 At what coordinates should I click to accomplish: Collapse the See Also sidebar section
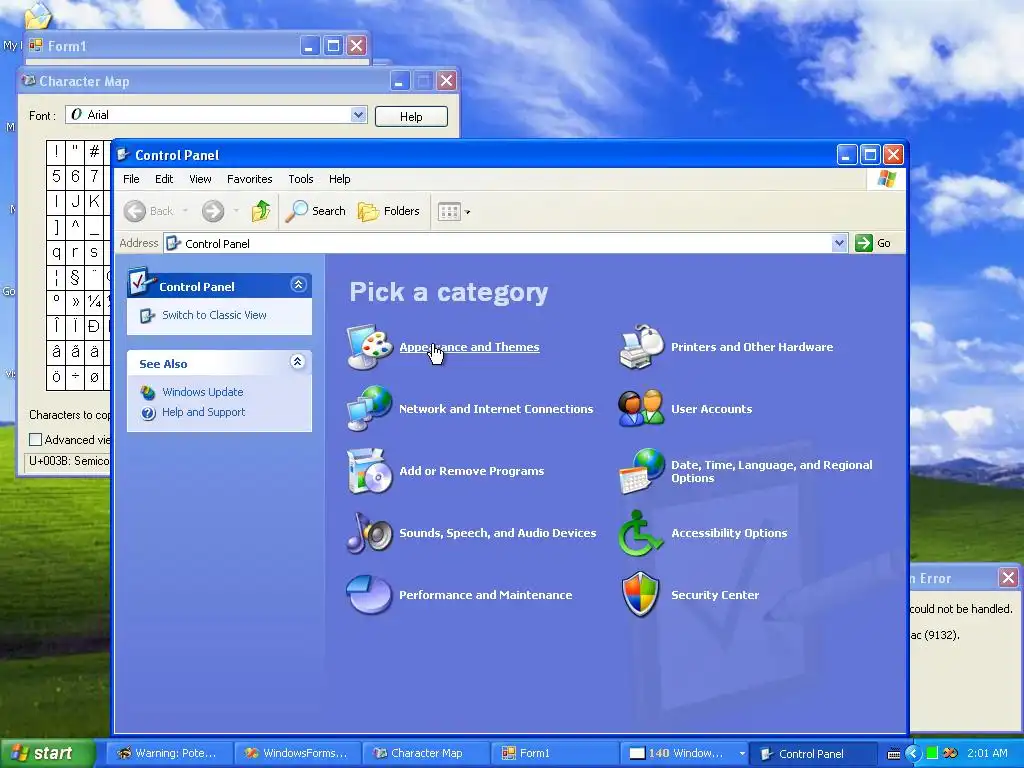[x=298, y=362]
